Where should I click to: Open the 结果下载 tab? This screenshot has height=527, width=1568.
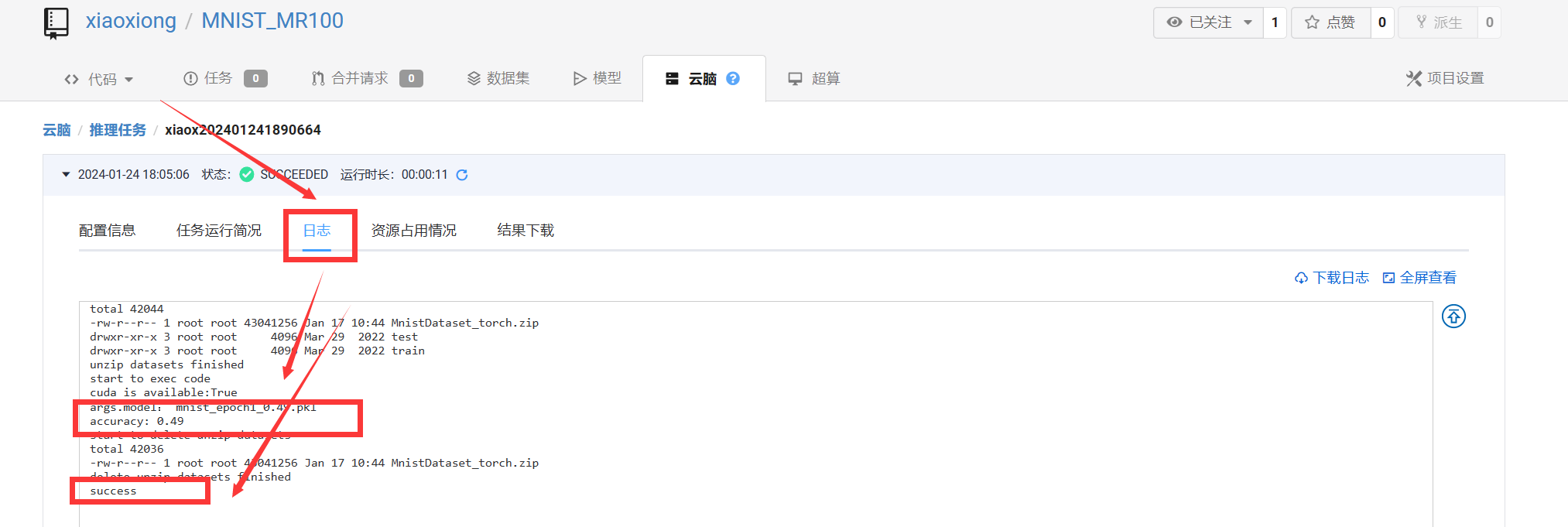tap(526, 231)
